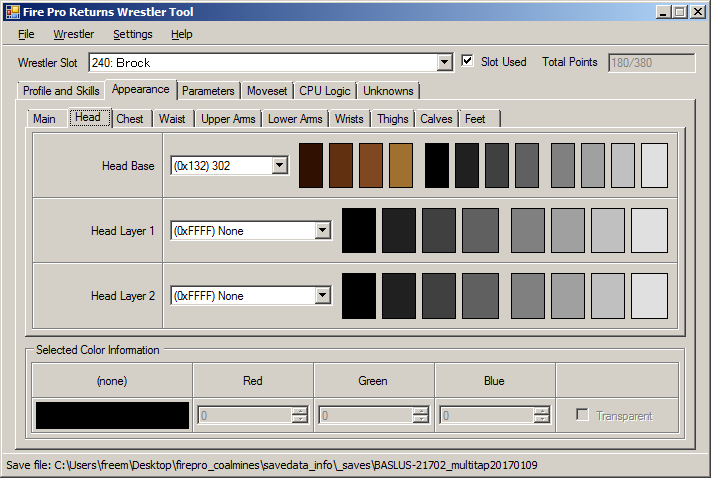Open the File menu

(x=26, y=34)
